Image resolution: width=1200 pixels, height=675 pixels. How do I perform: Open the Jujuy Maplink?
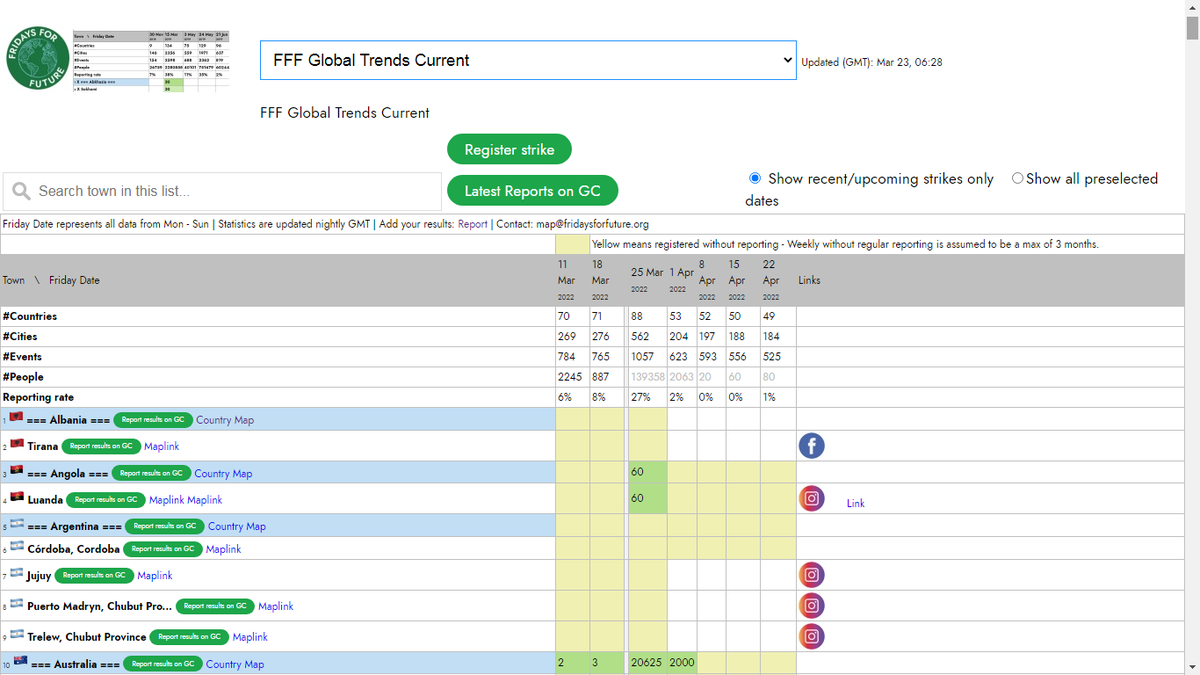pyautogui.click(x=155, y=575)
